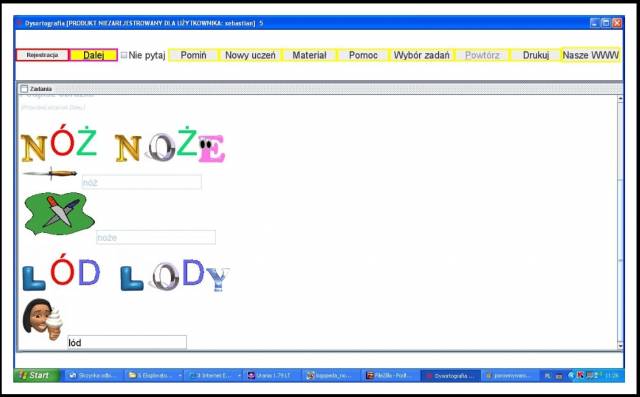The image size is (640, 397).
Task: Click the Rejestracja button
Action: coord(42,55)
